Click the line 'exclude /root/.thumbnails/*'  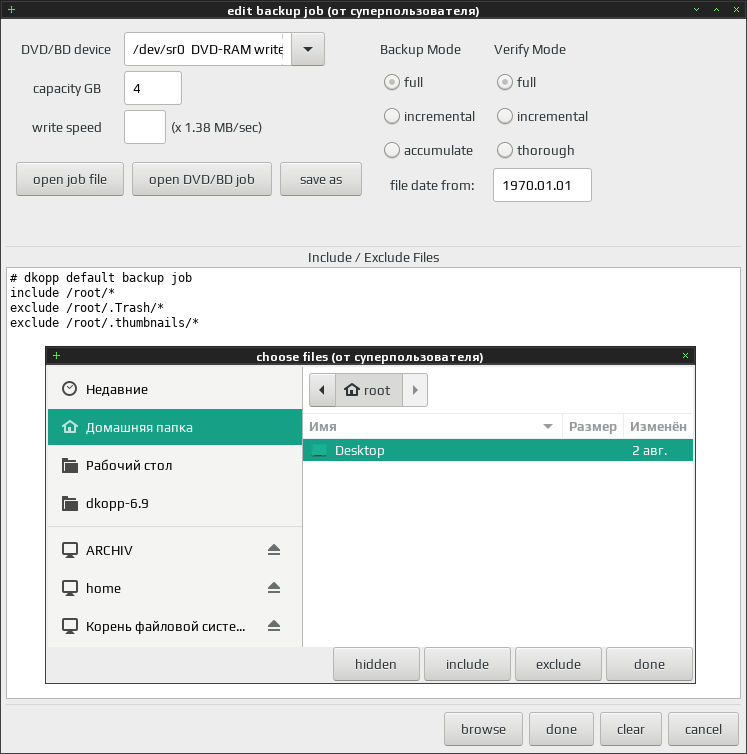click(104, 322)
